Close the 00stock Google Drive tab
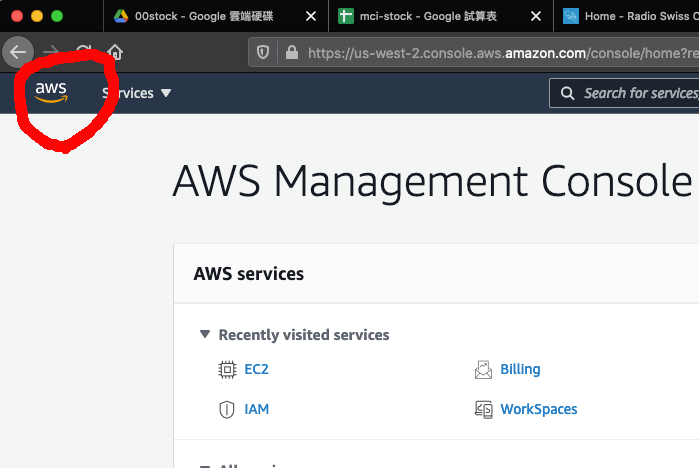 coord(310,16)
